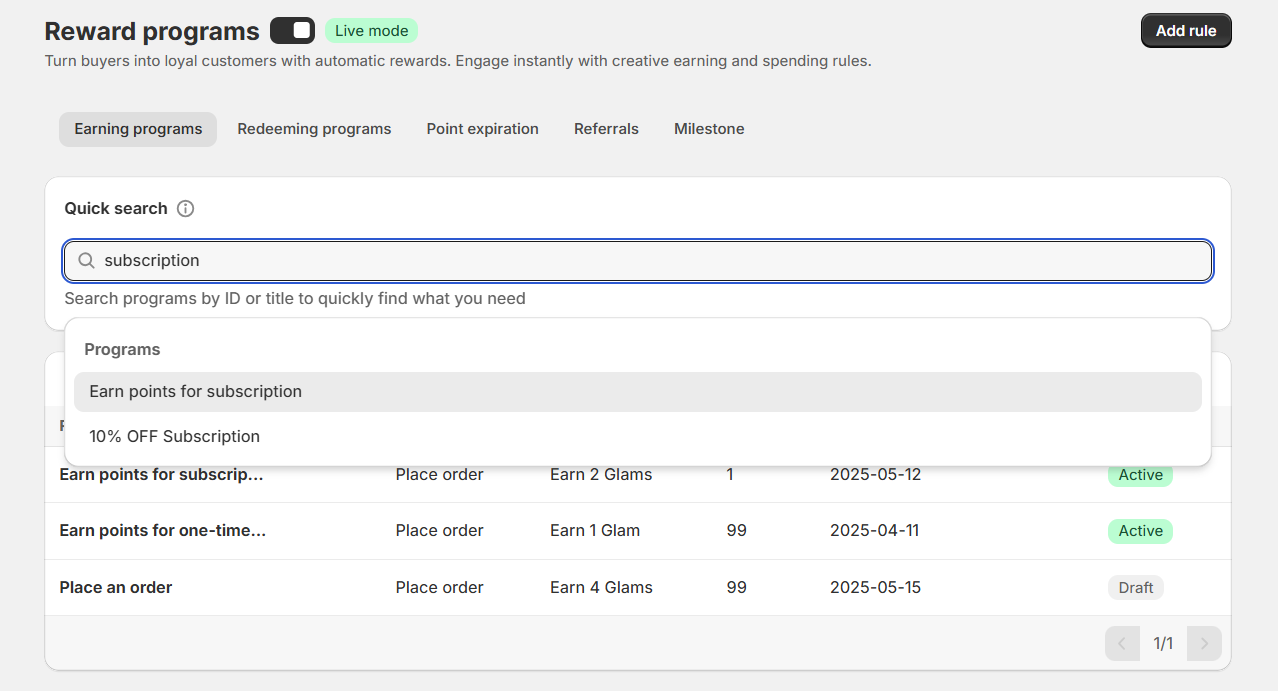1278x691 pixels.
Task: Select 'Earn points for subscription' suggestion
Action: pos(195,392)
